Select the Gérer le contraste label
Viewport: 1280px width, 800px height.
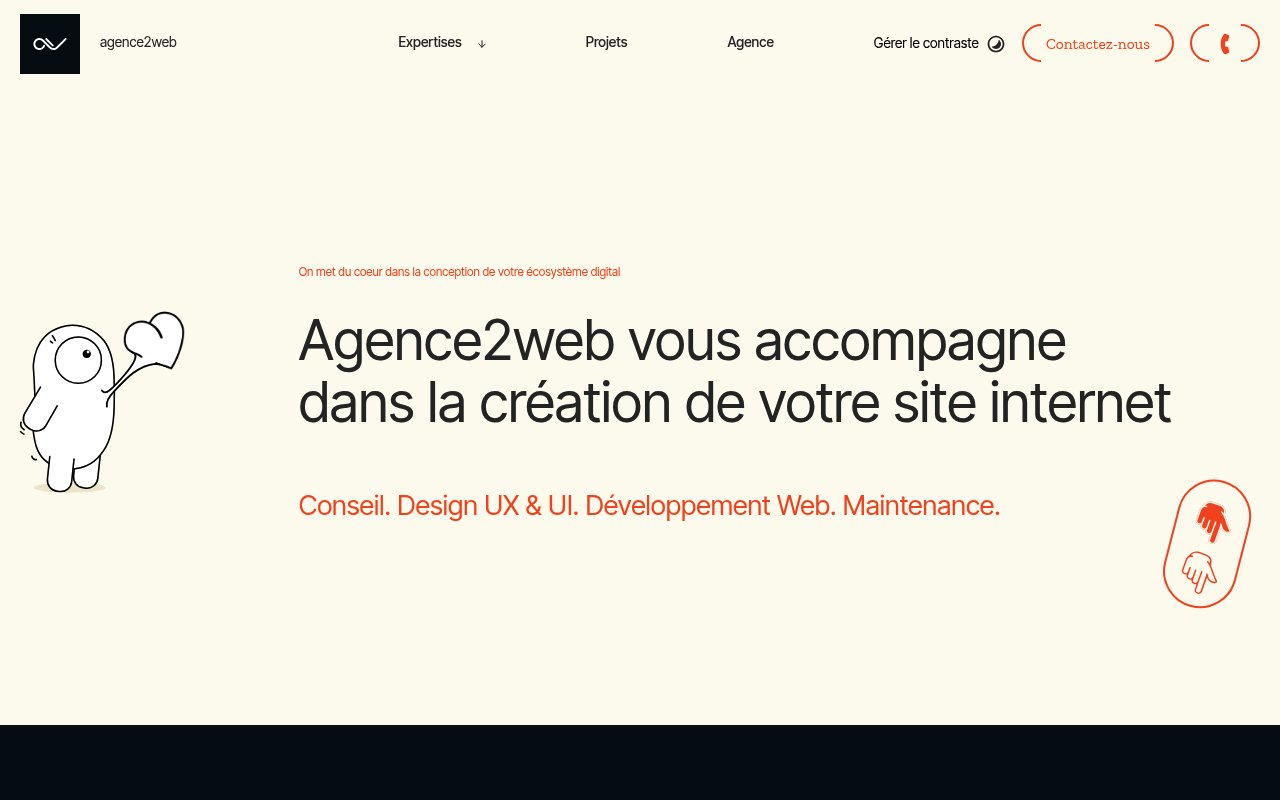click(926, 43)
